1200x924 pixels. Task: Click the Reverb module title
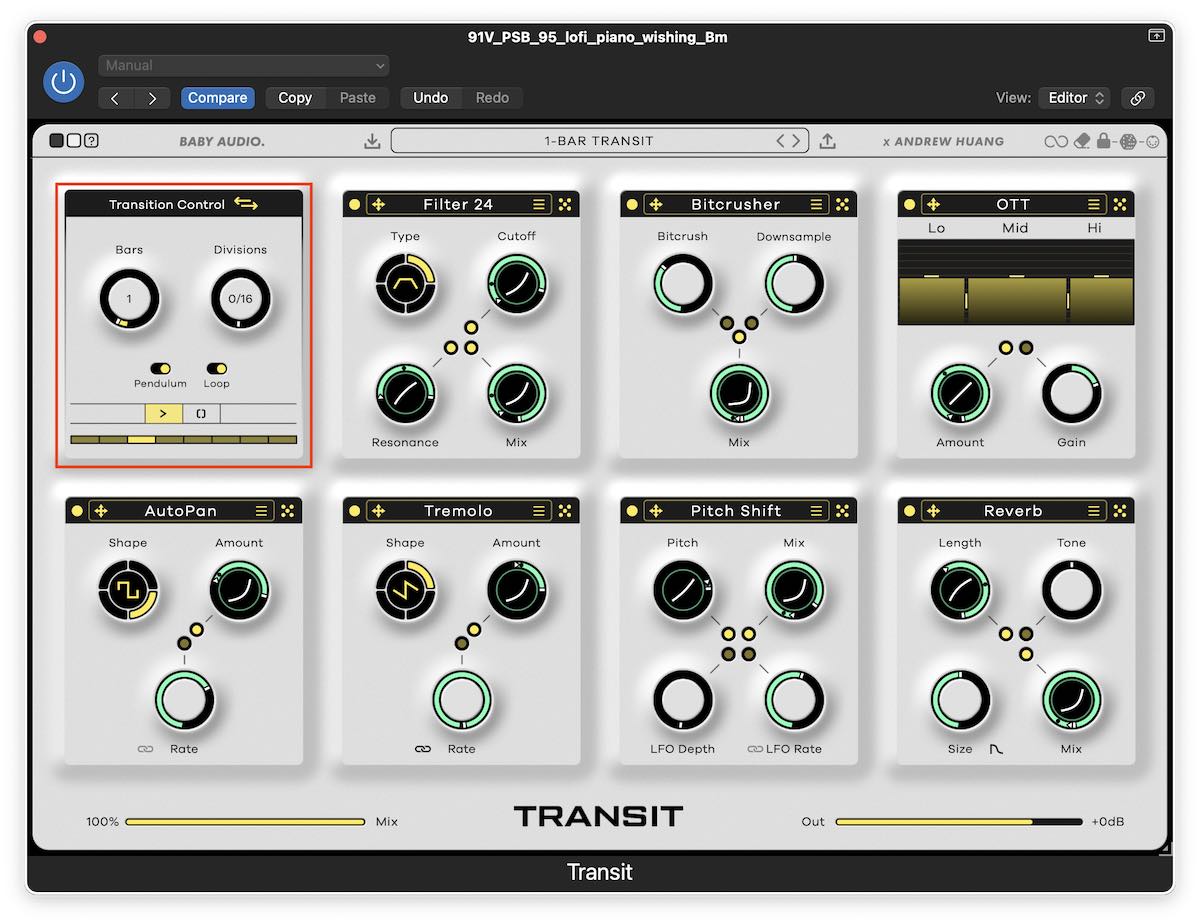pyautogui.click(x=1013, y=511)
